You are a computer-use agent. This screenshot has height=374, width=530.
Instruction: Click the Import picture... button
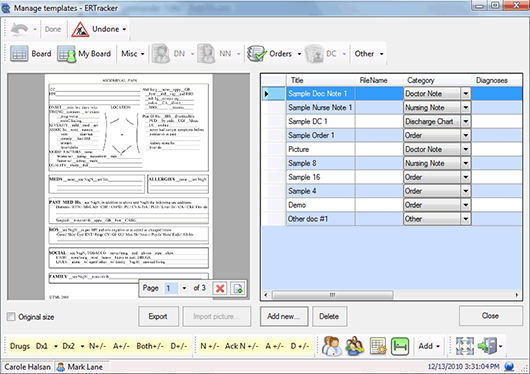(x=217, y=317)
